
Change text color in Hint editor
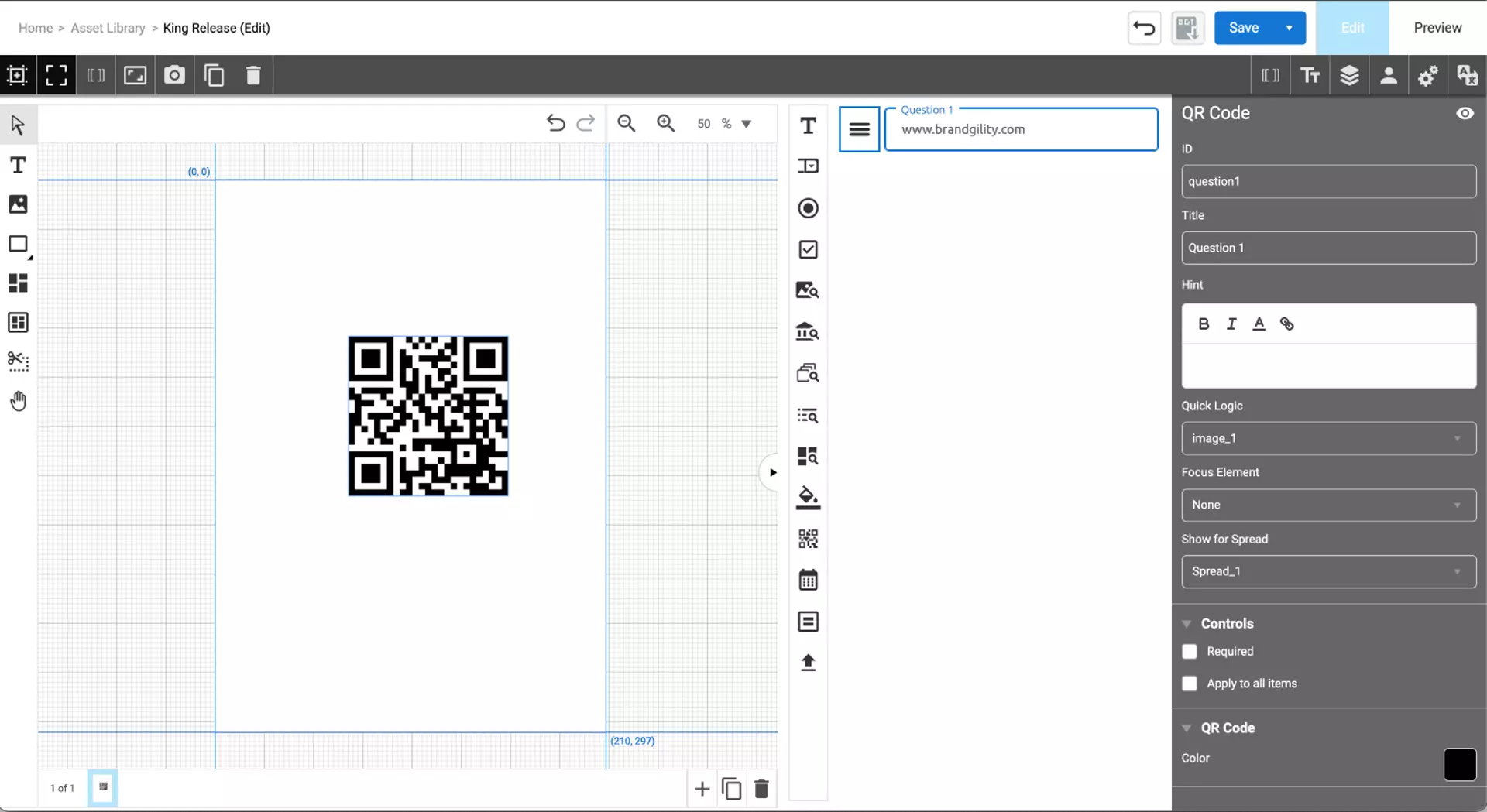(x=1259, y=324)
